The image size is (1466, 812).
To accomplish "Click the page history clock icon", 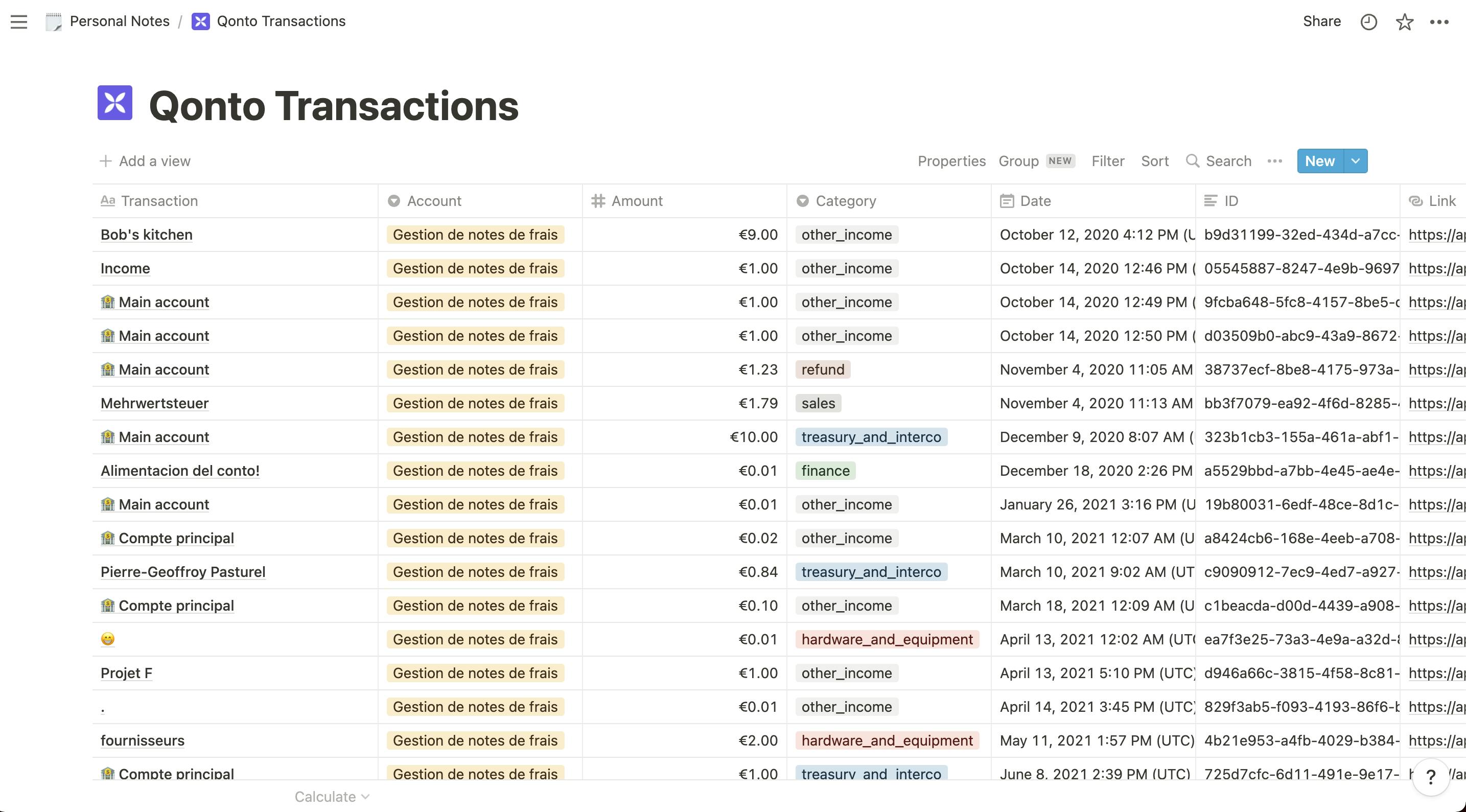I will pyautogui.click(x=1368, y=21).
